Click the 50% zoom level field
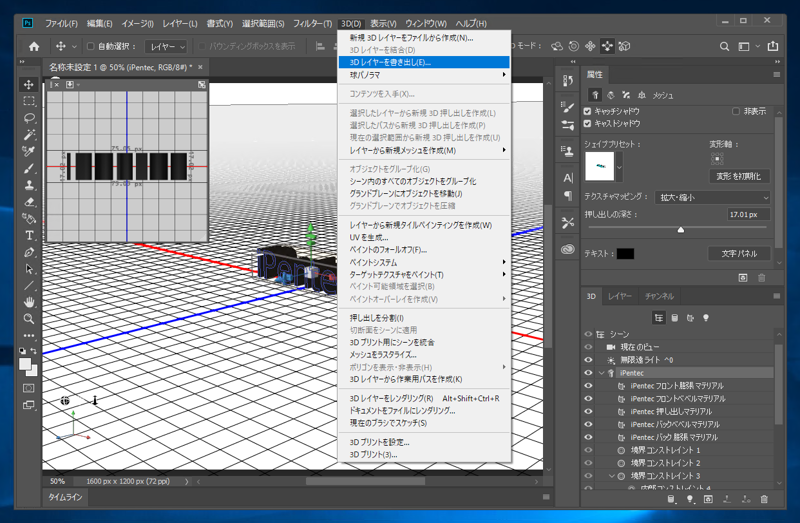This screenshot has width=800, height=523. coord(58,481)
